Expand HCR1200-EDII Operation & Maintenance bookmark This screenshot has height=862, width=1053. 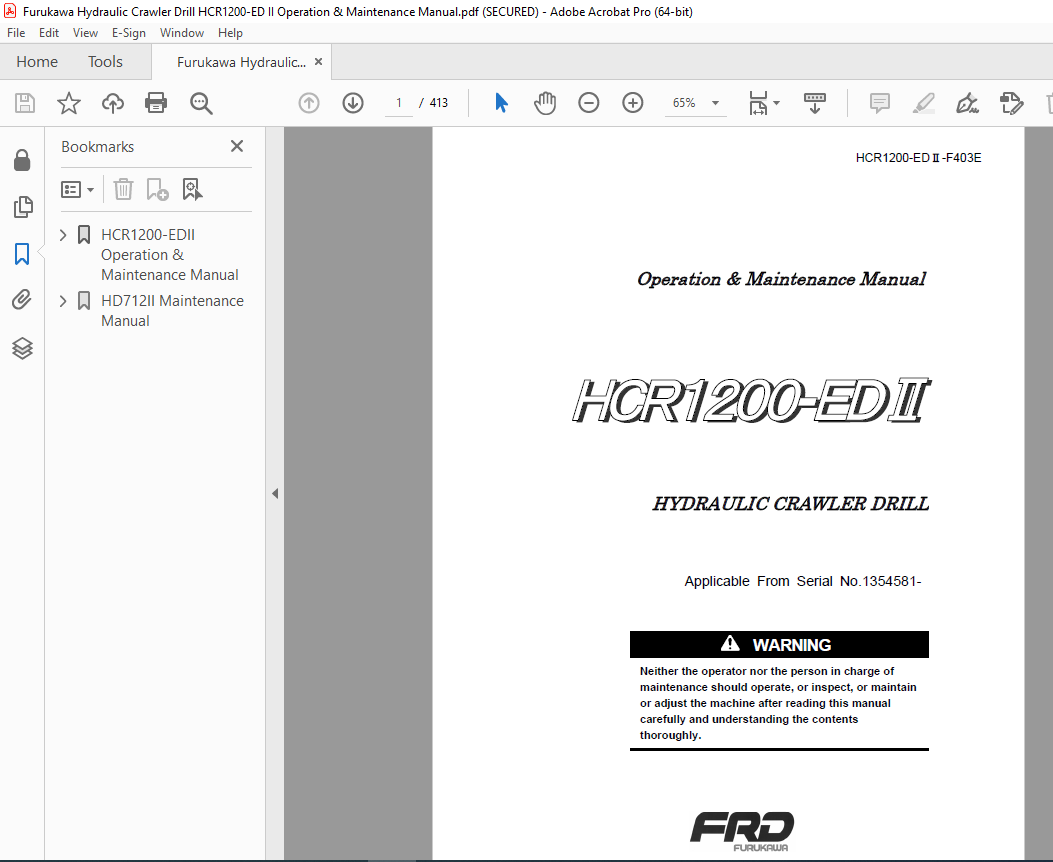click(x=63, y=235)
